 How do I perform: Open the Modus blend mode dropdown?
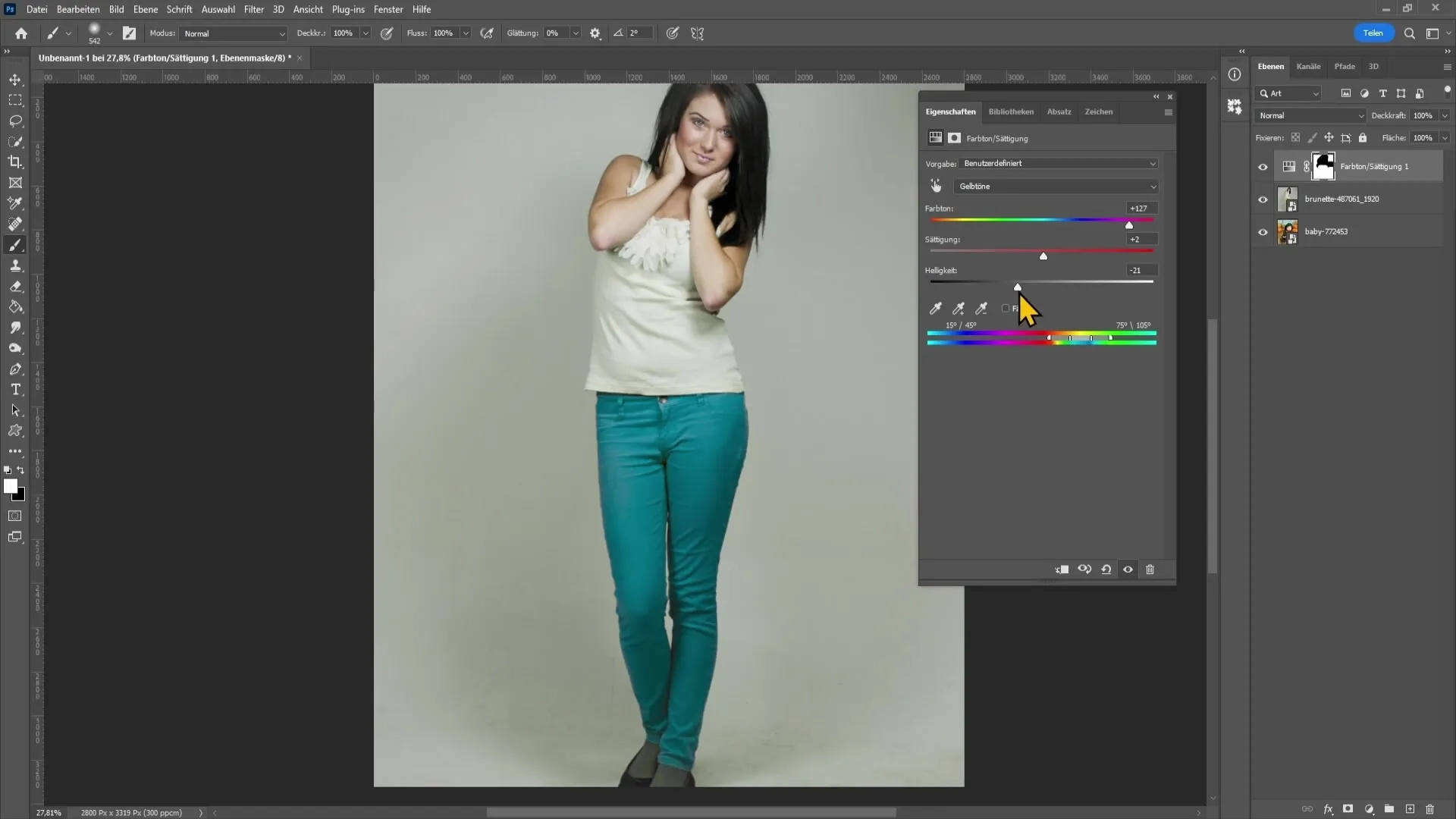[234, 33]
